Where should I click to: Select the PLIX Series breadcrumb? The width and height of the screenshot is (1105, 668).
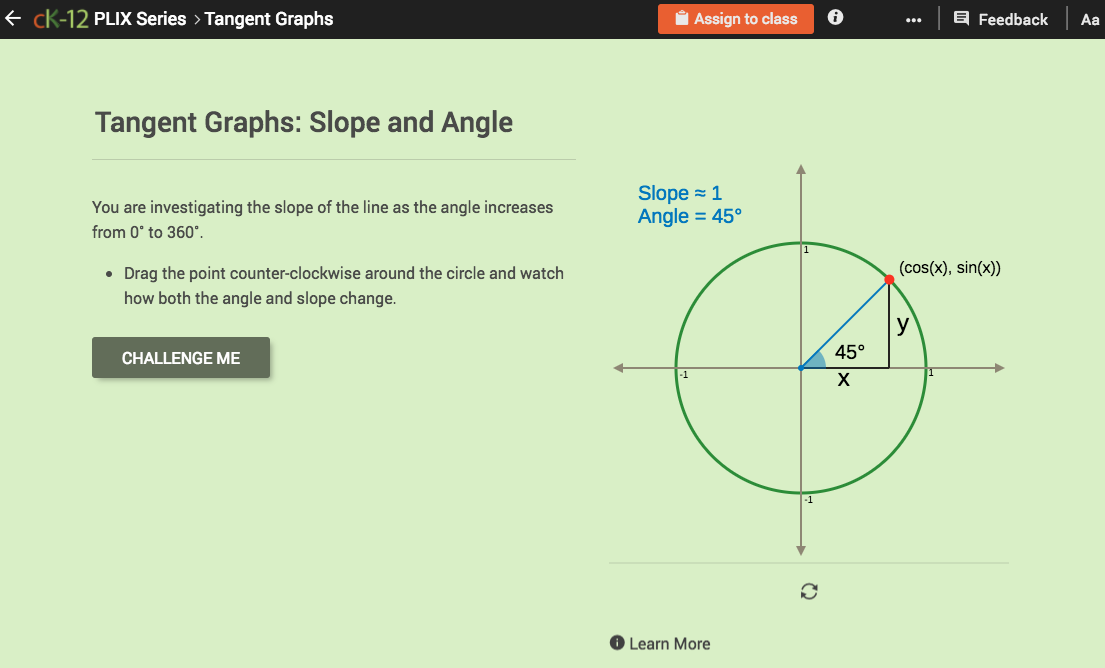click(142, 18)
